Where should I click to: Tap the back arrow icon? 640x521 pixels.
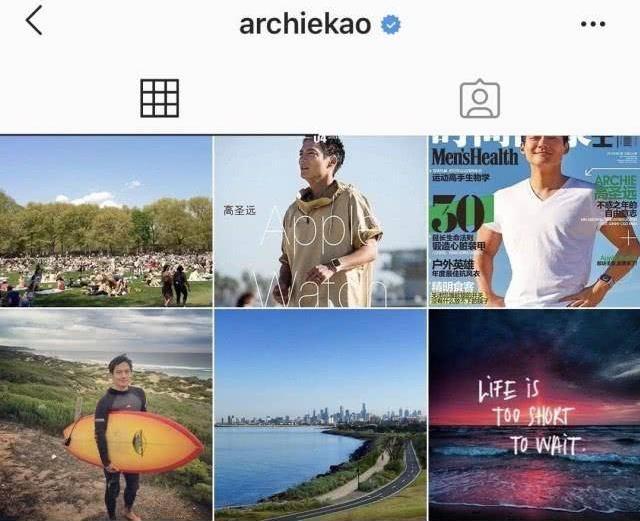[34, 20]
